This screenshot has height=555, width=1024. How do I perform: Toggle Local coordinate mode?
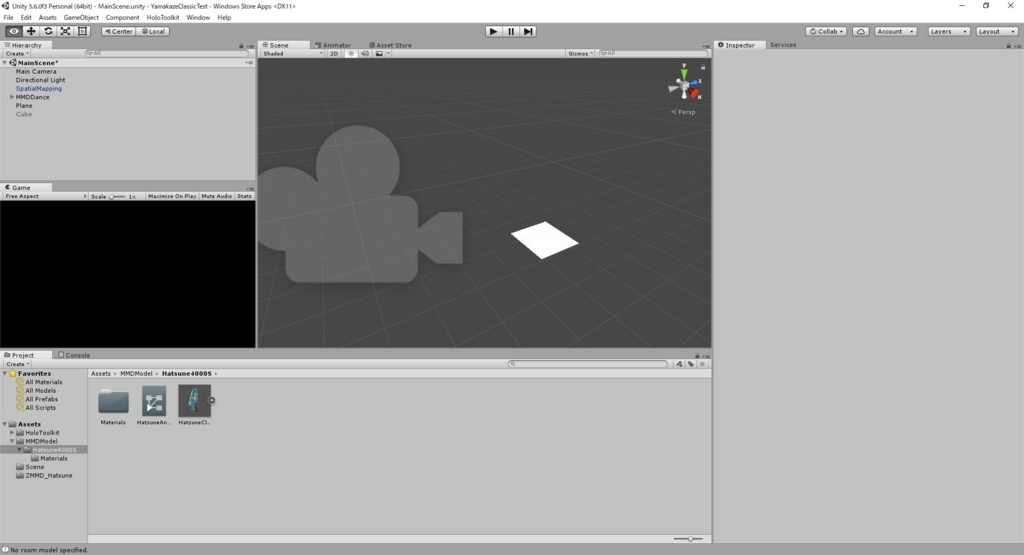[153, 31]
